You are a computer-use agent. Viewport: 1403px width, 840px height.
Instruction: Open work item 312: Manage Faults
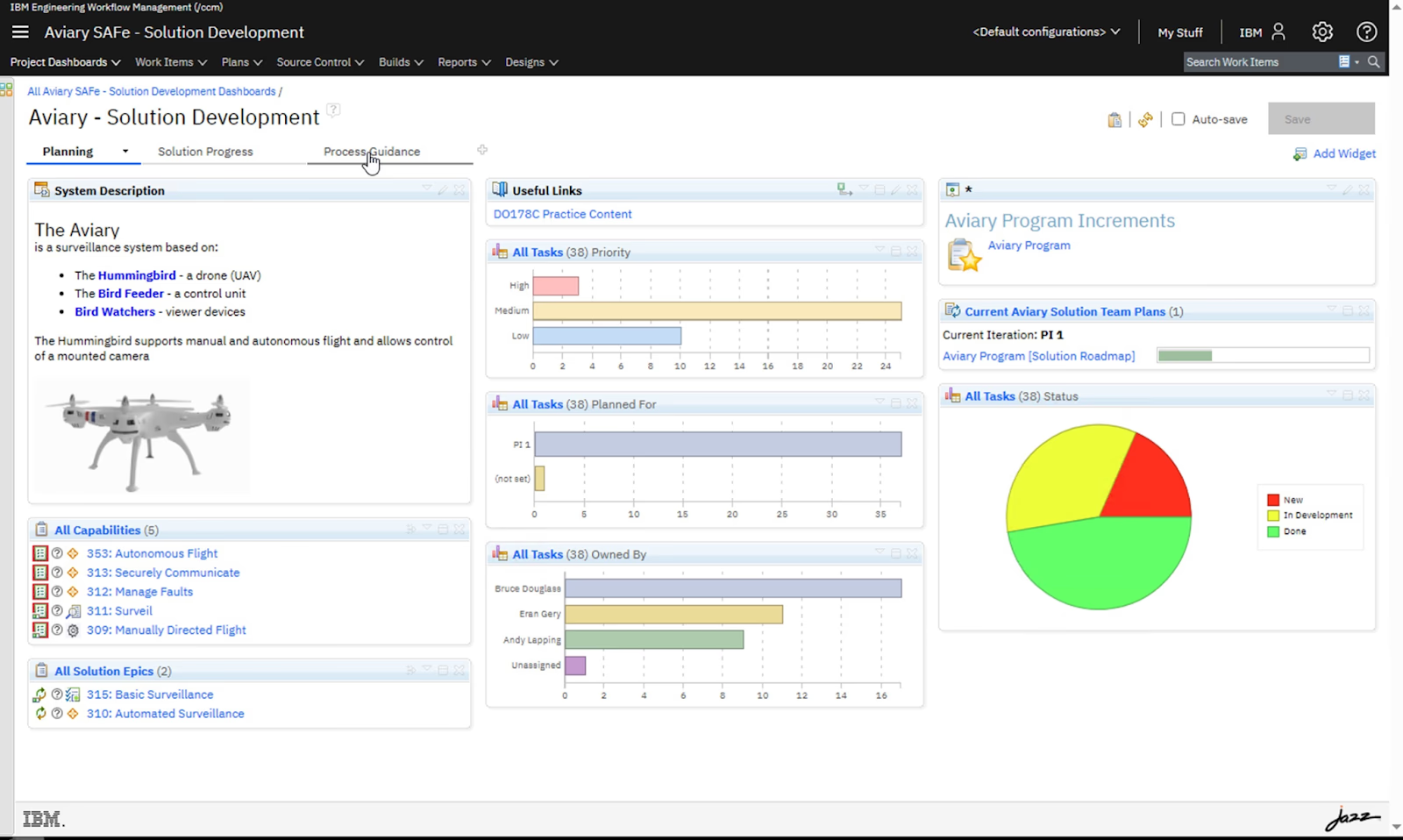coord(139,592)
